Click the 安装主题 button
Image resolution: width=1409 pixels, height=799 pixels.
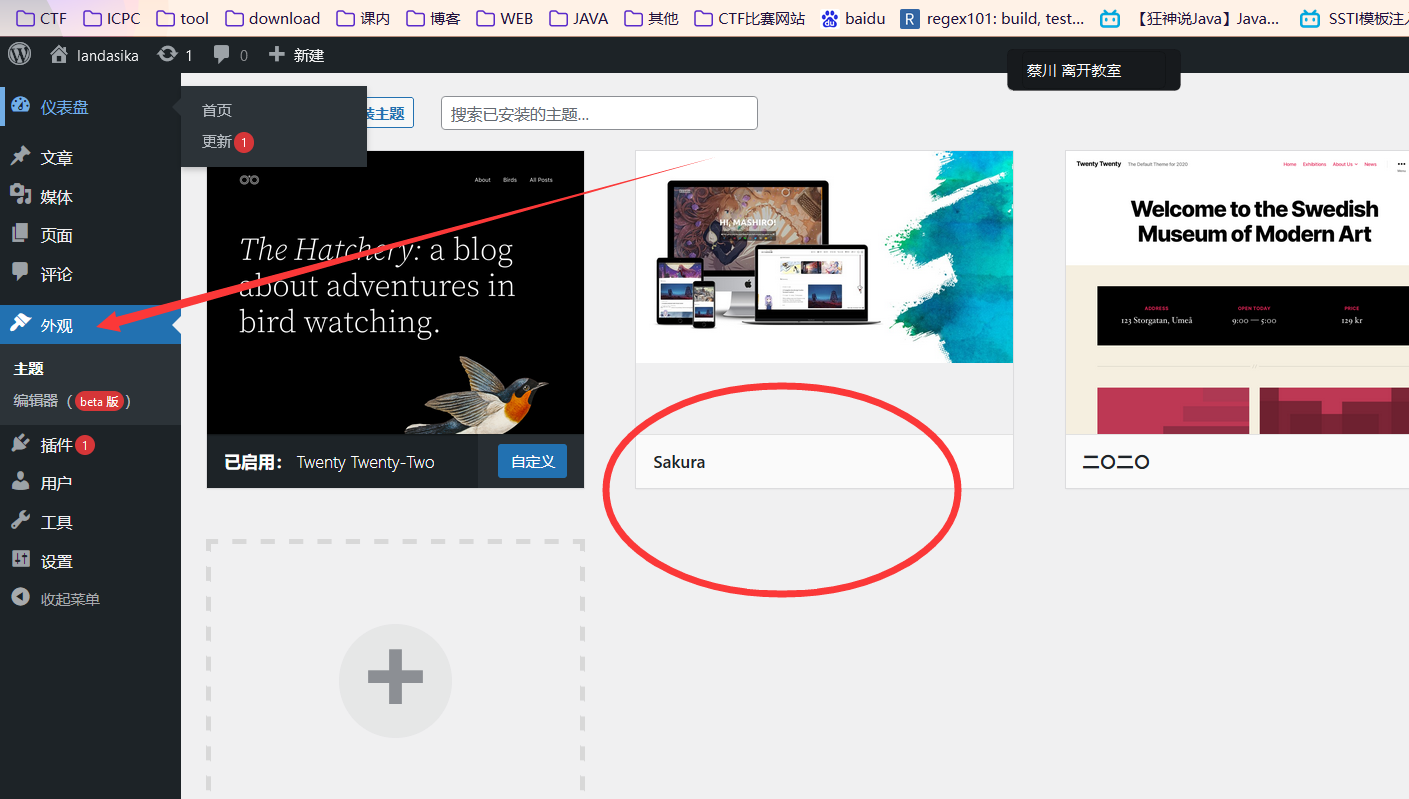point(390,113)
